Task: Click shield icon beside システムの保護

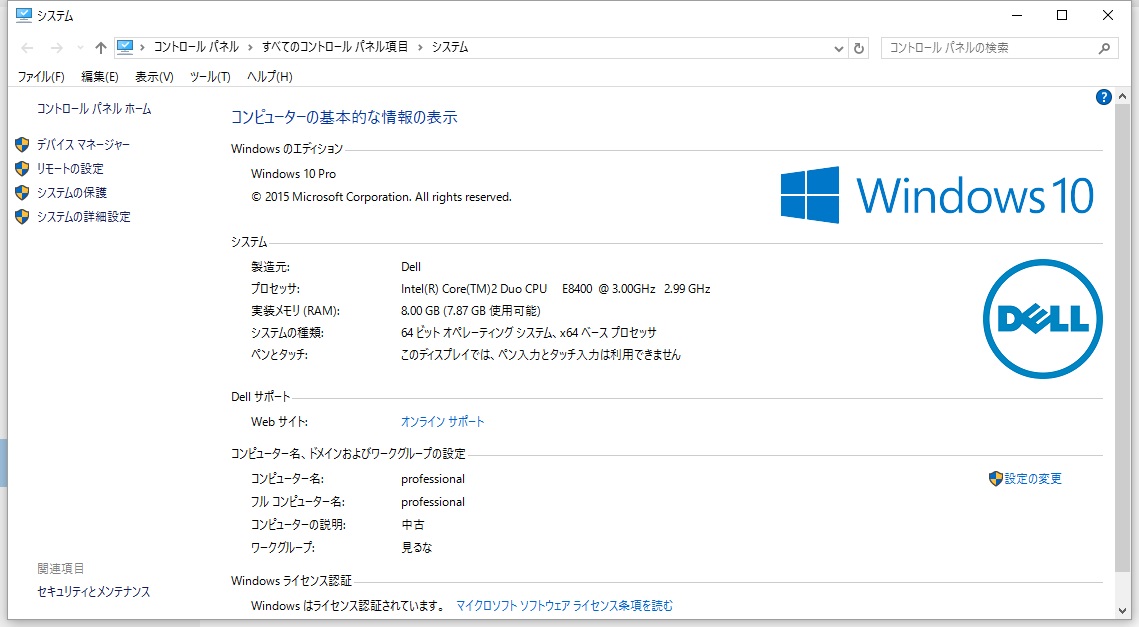Action: pos(23,193)
